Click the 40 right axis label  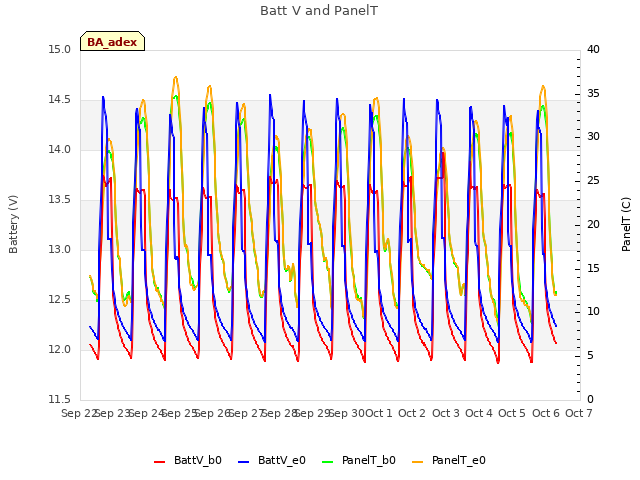coord(593,50)
